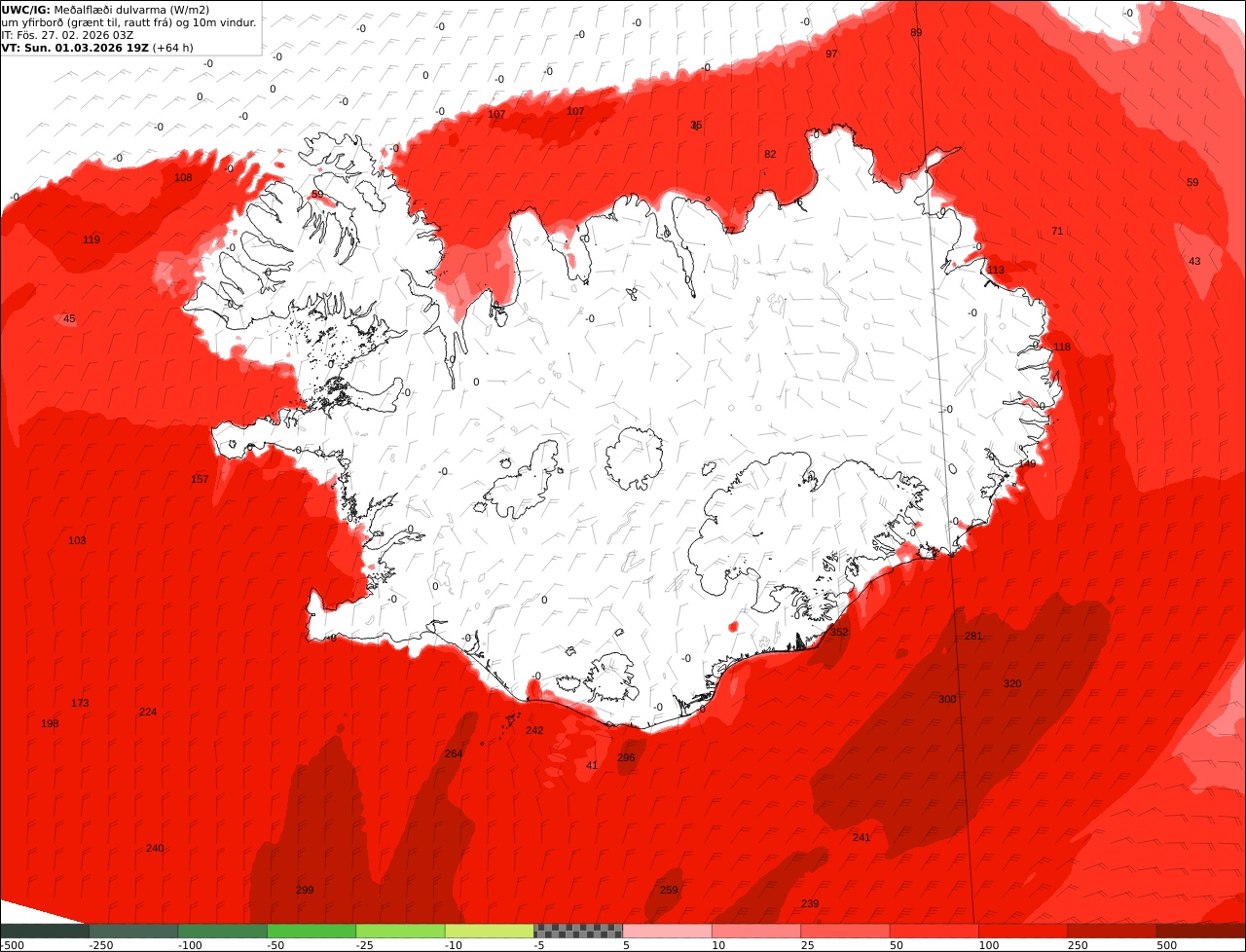Click the legend label -250
The image size is (1246, 952).
point(100,945)
